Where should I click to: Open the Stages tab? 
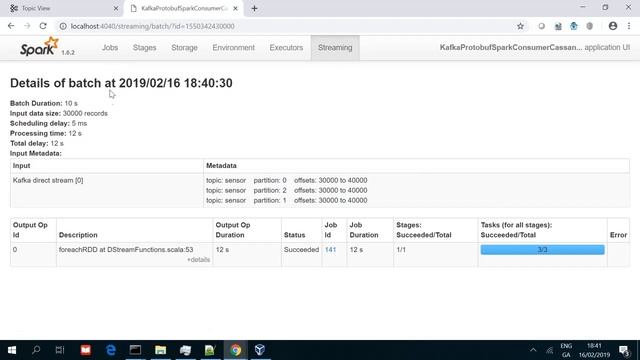(144, 48)
